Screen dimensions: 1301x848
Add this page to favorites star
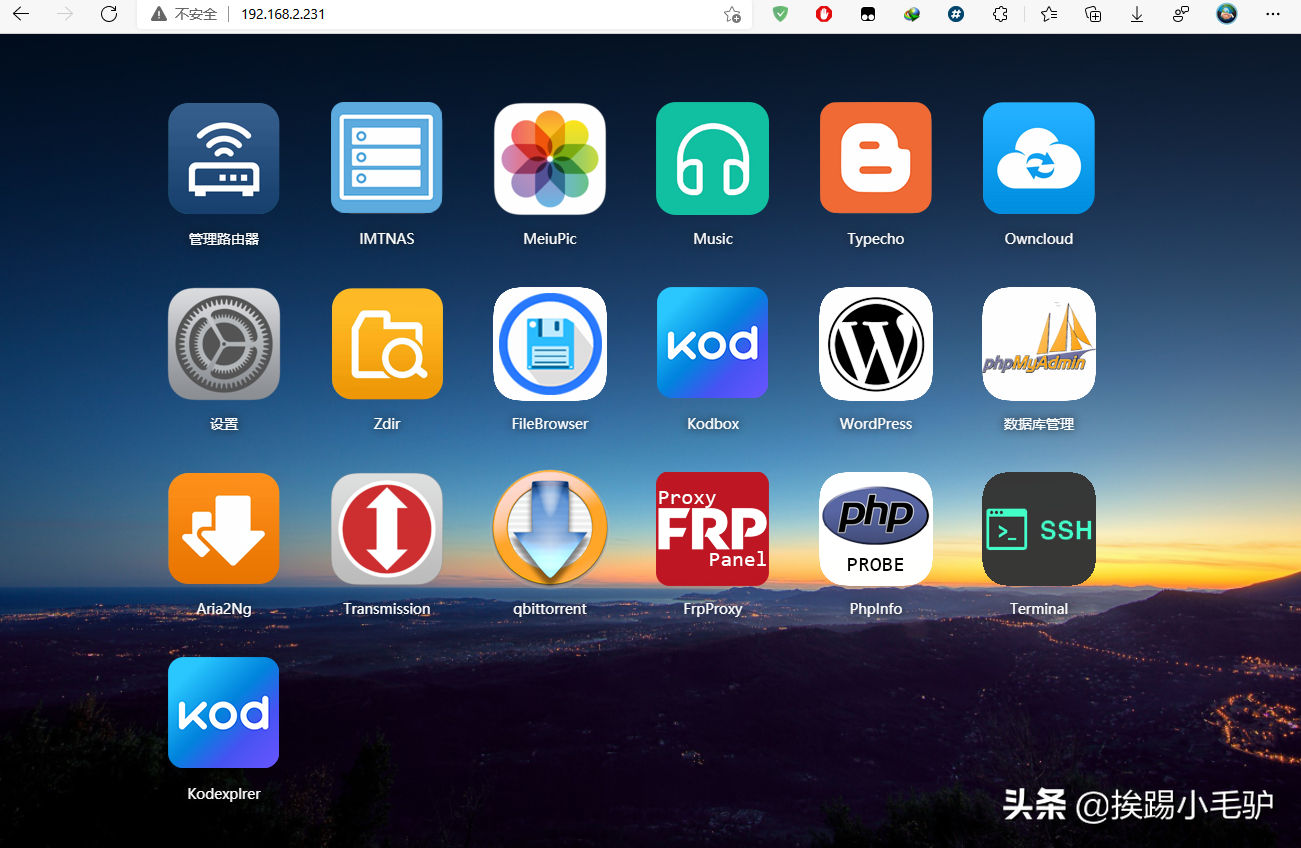click(733, 15)
